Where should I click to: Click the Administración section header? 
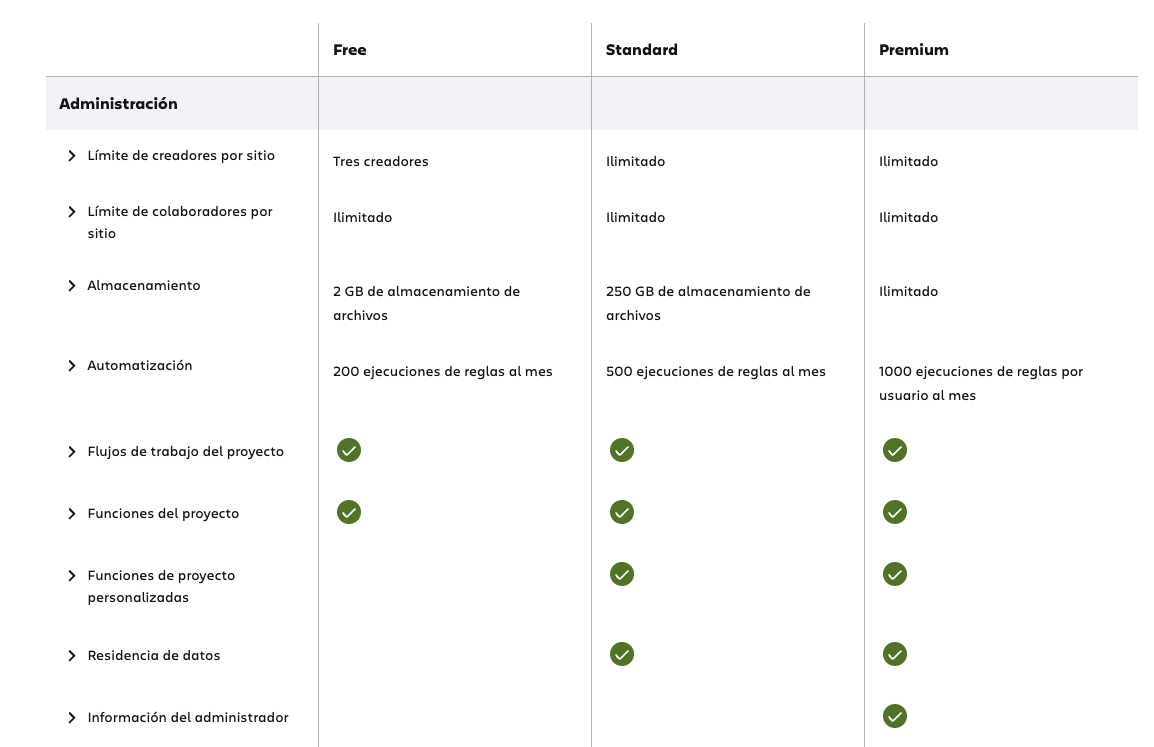click(118, 104)
